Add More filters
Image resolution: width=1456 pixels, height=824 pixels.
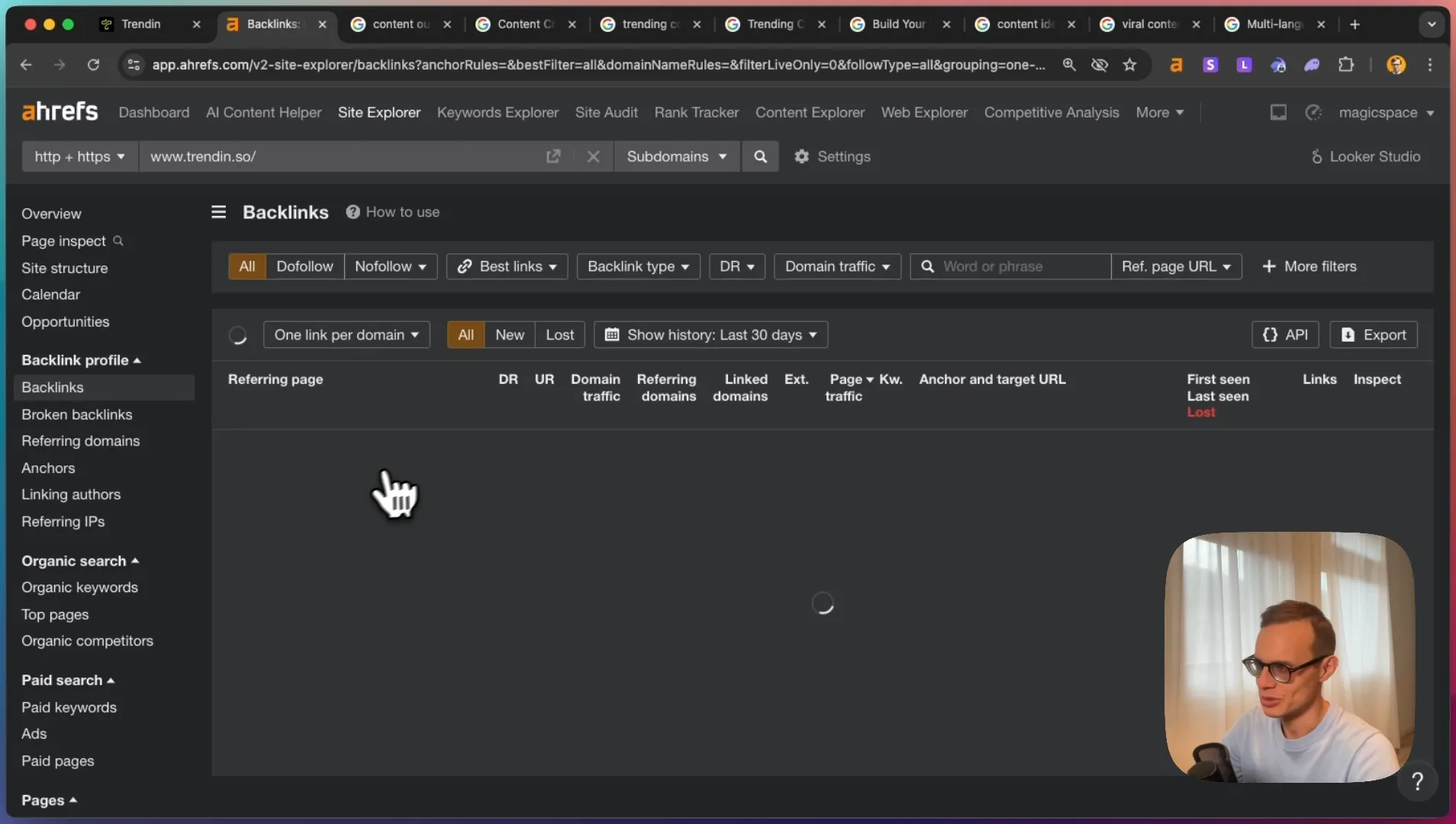click(x=1309, y=266)
